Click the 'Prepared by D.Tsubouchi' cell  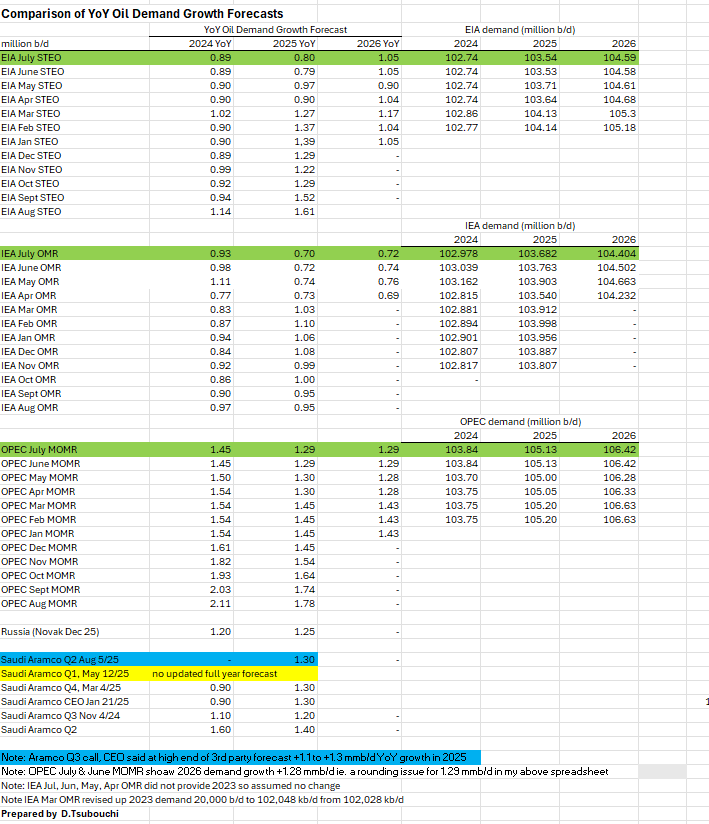(60, 813)
